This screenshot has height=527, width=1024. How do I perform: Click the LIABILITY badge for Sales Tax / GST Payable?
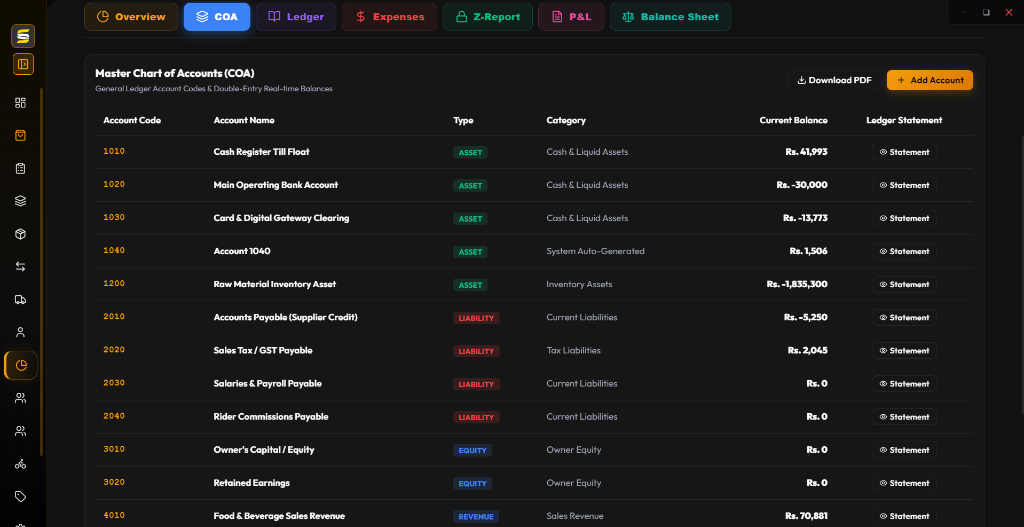click(476, 351)
